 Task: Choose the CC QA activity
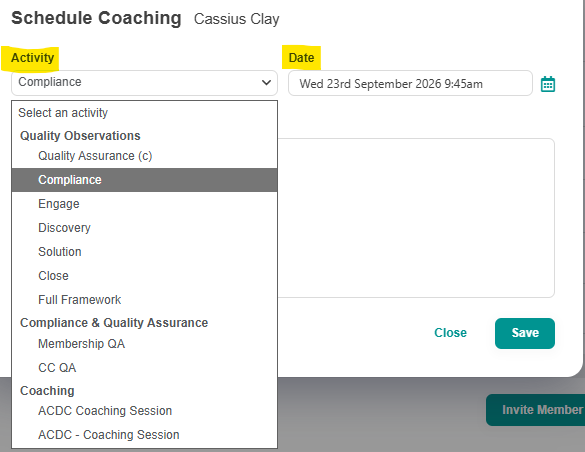[x=144, y=368]
